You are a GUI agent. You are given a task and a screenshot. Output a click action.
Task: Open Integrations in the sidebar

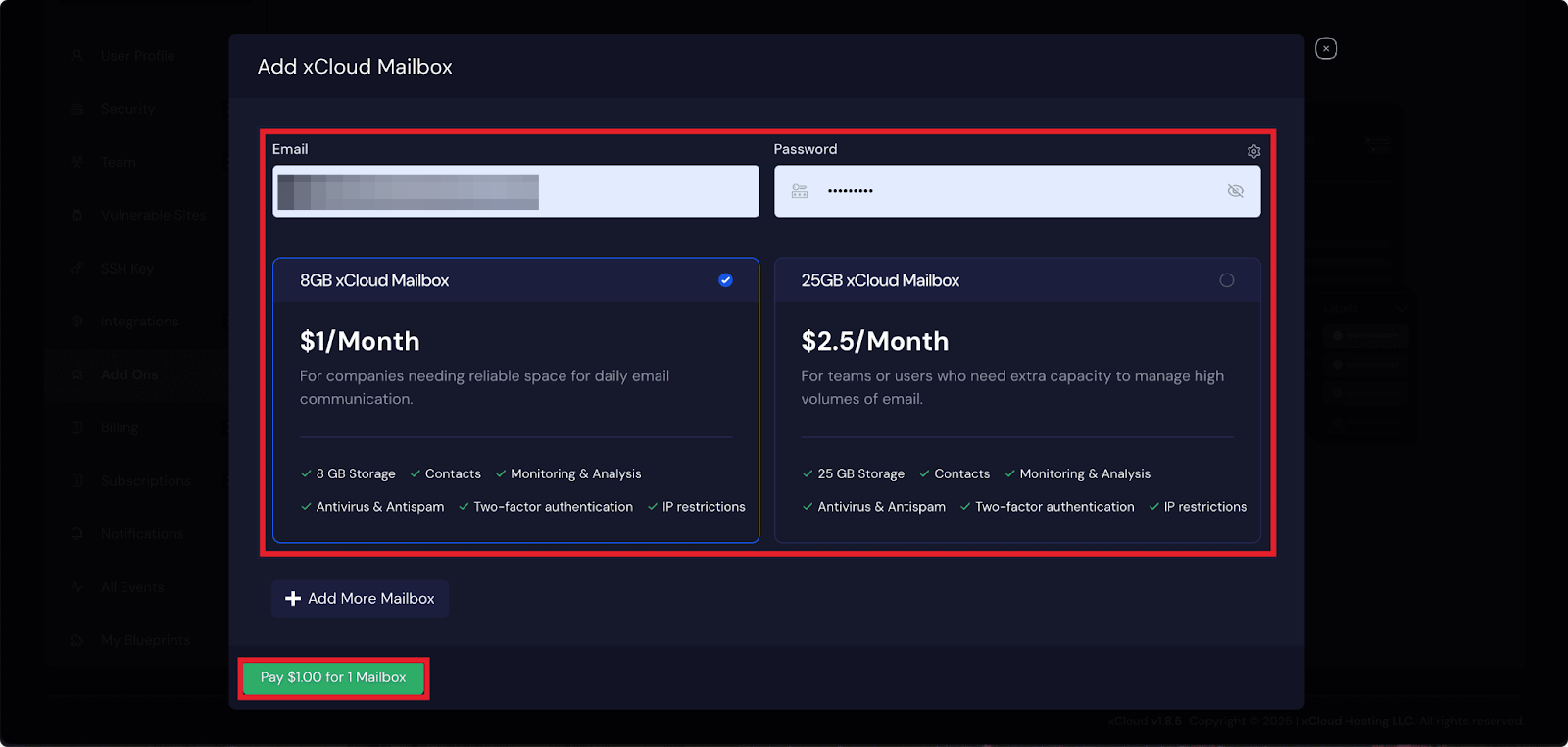pyautogui.click(x=139, y=322)
